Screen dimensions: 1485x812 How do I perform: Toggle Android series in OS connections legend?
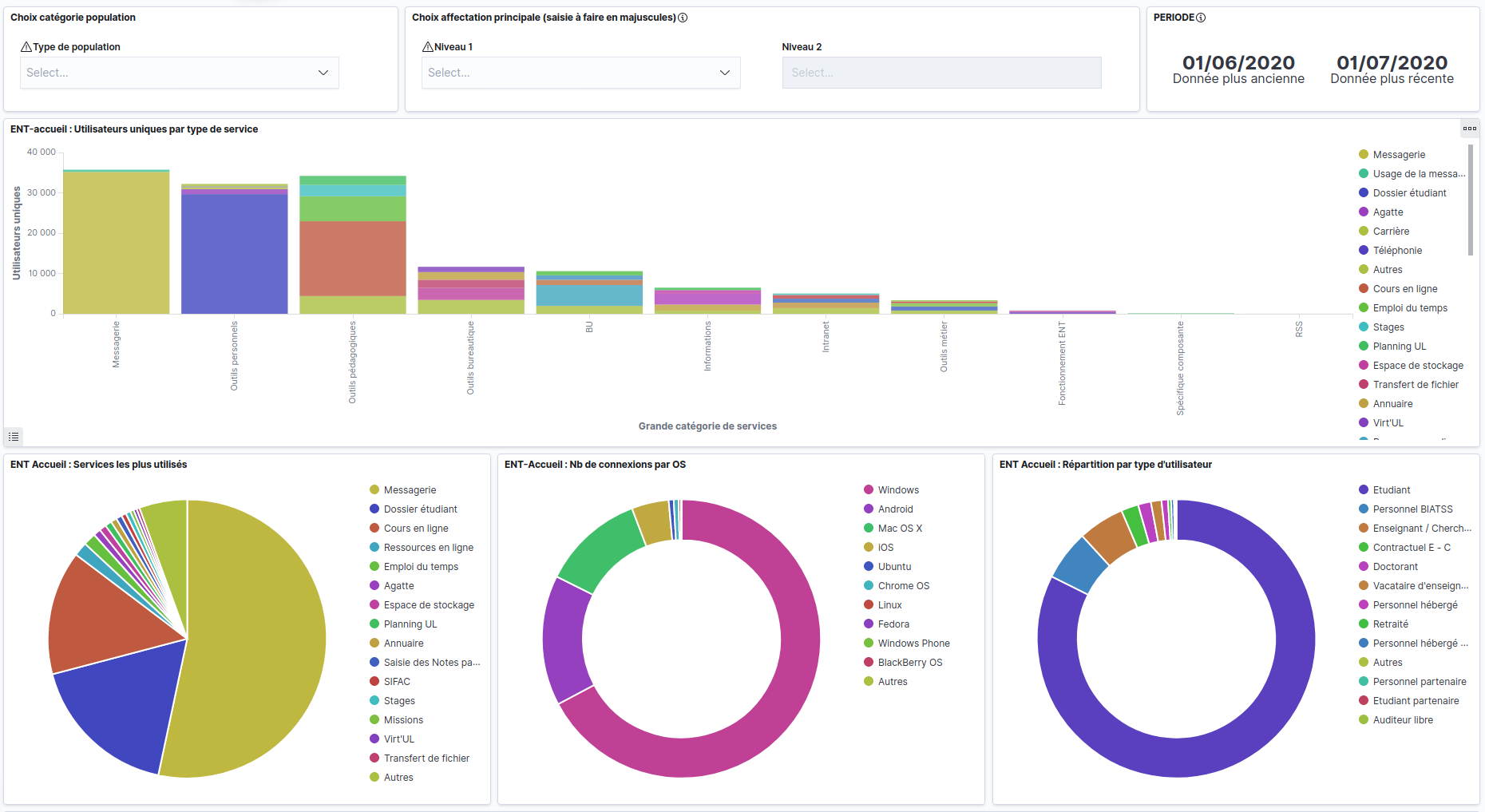(x=895, y=509)
